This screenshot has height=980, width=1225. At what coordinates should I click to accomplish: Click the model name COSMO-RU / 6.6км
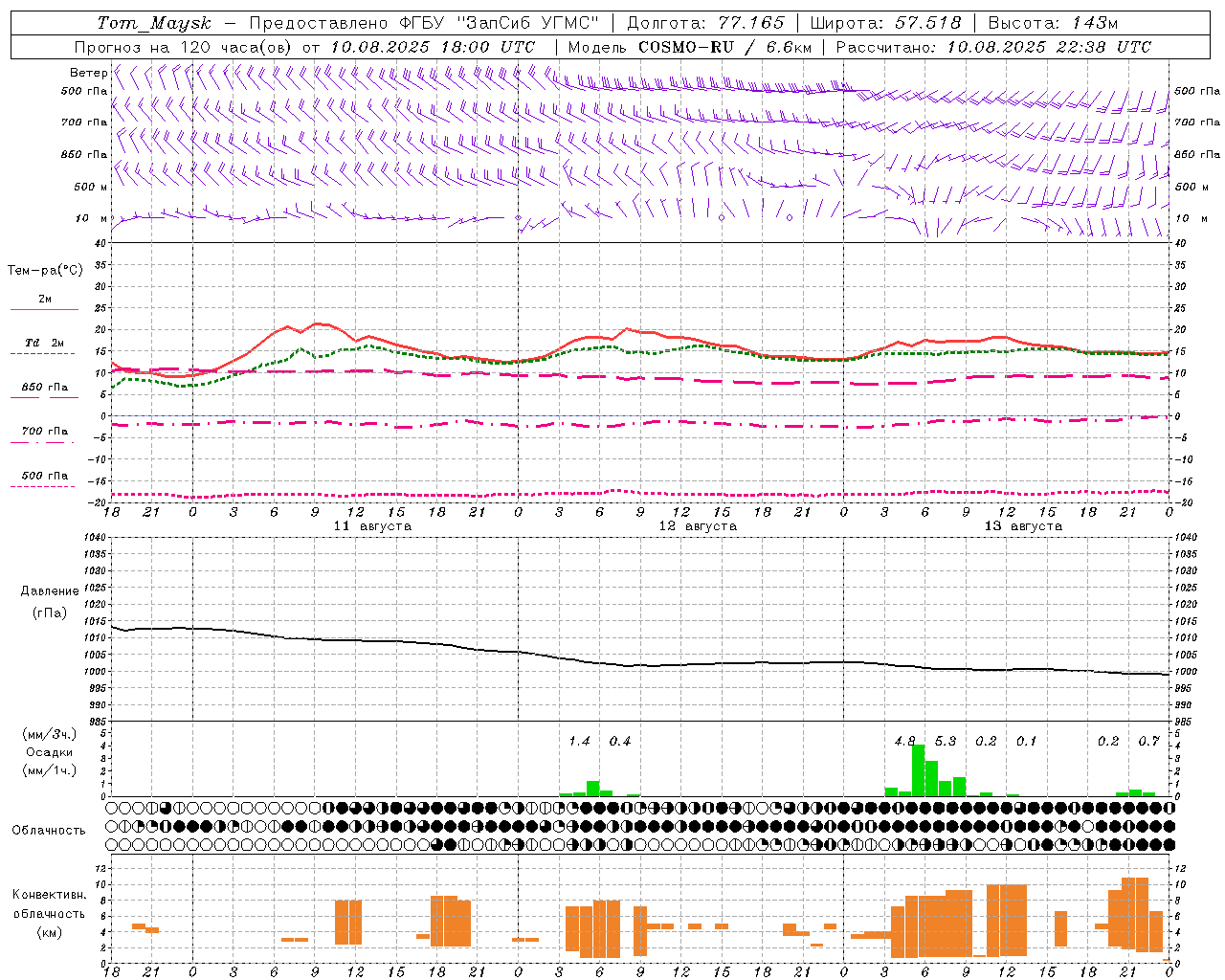(x=725, y=47)
